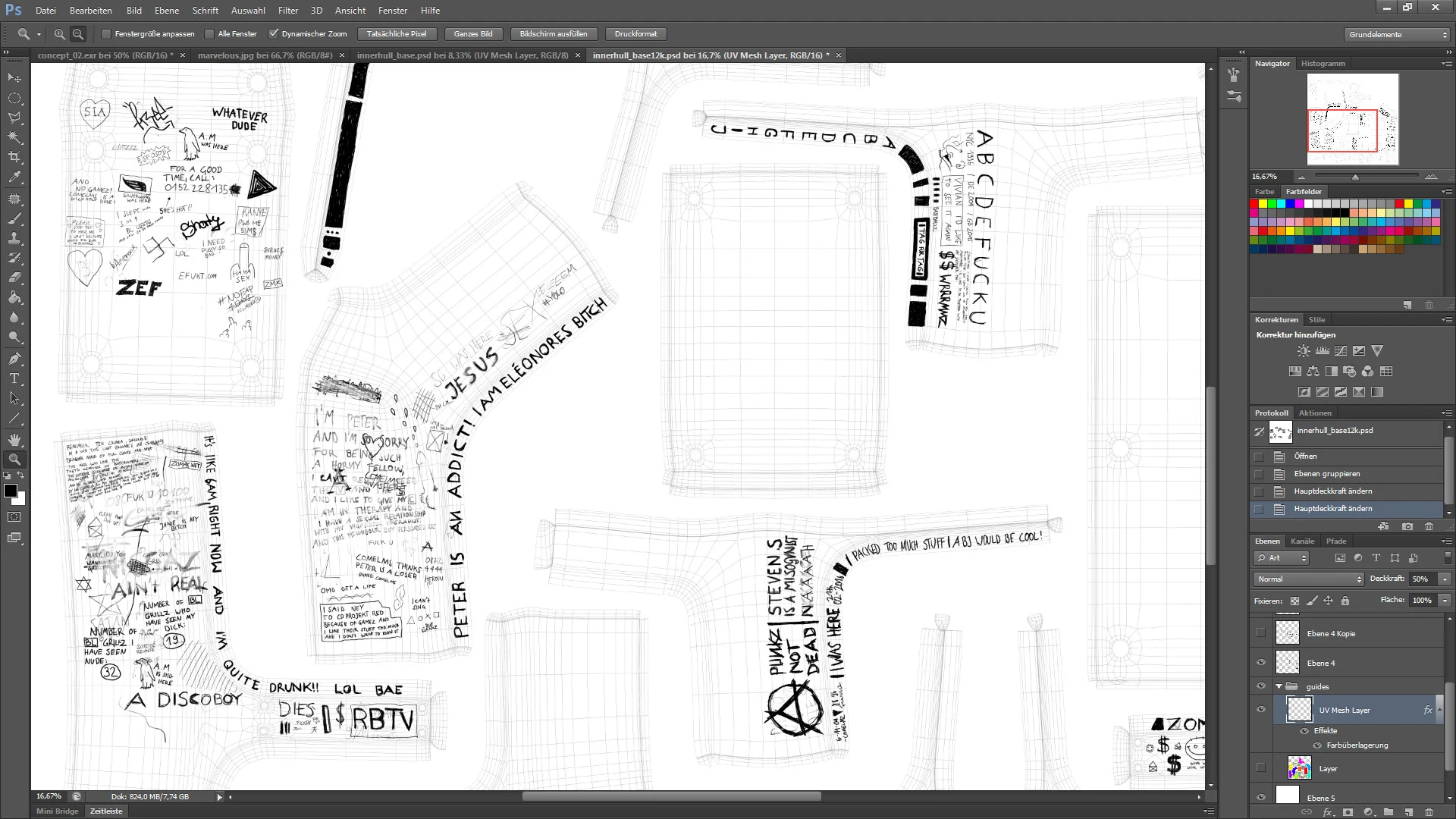The width and height of the screenshot is (1456, 819).
Task: Open the Ebene menu
Action: coord(167,11)
